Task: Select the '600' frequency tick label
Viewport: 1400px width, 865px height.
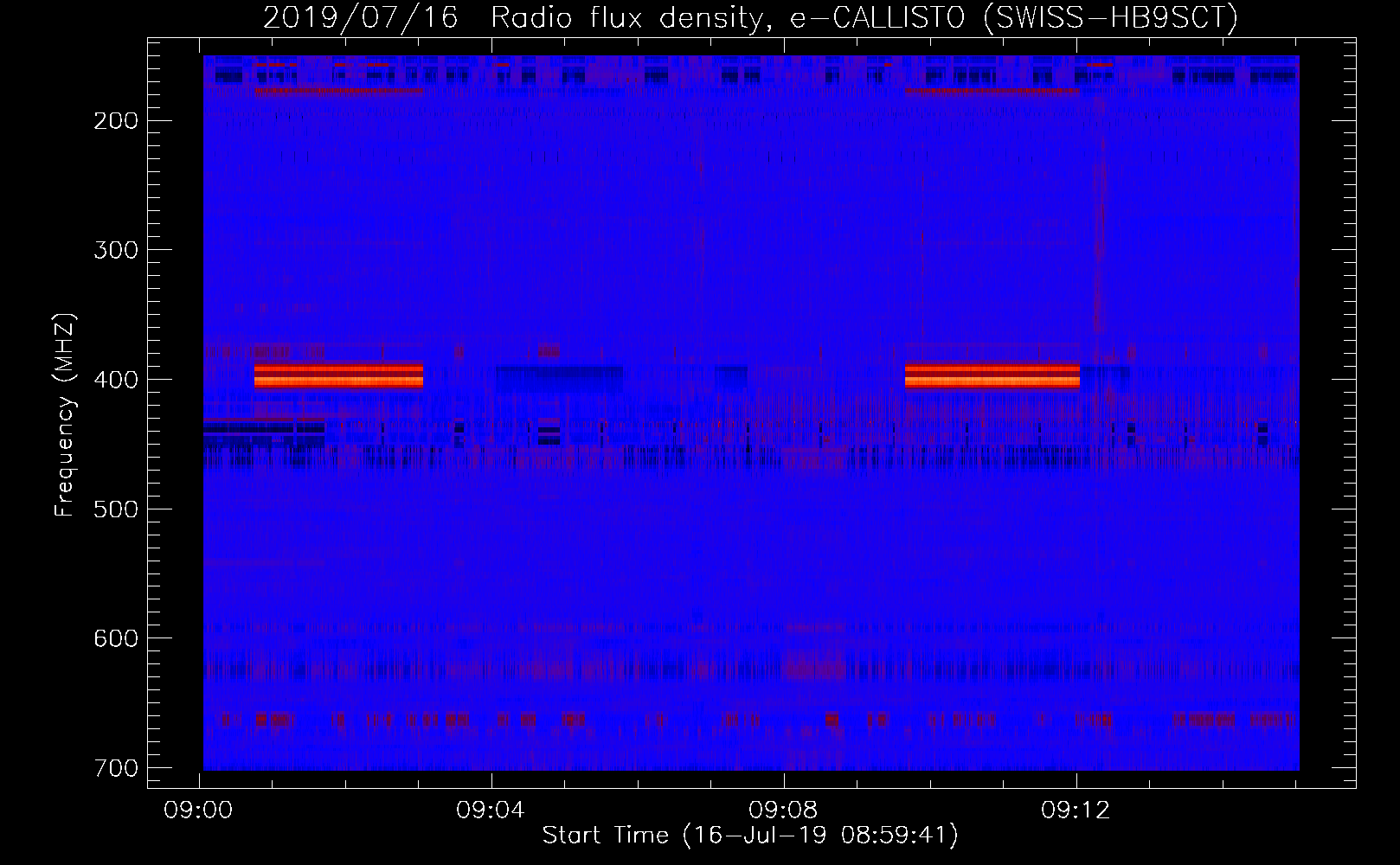Action: 115,638
